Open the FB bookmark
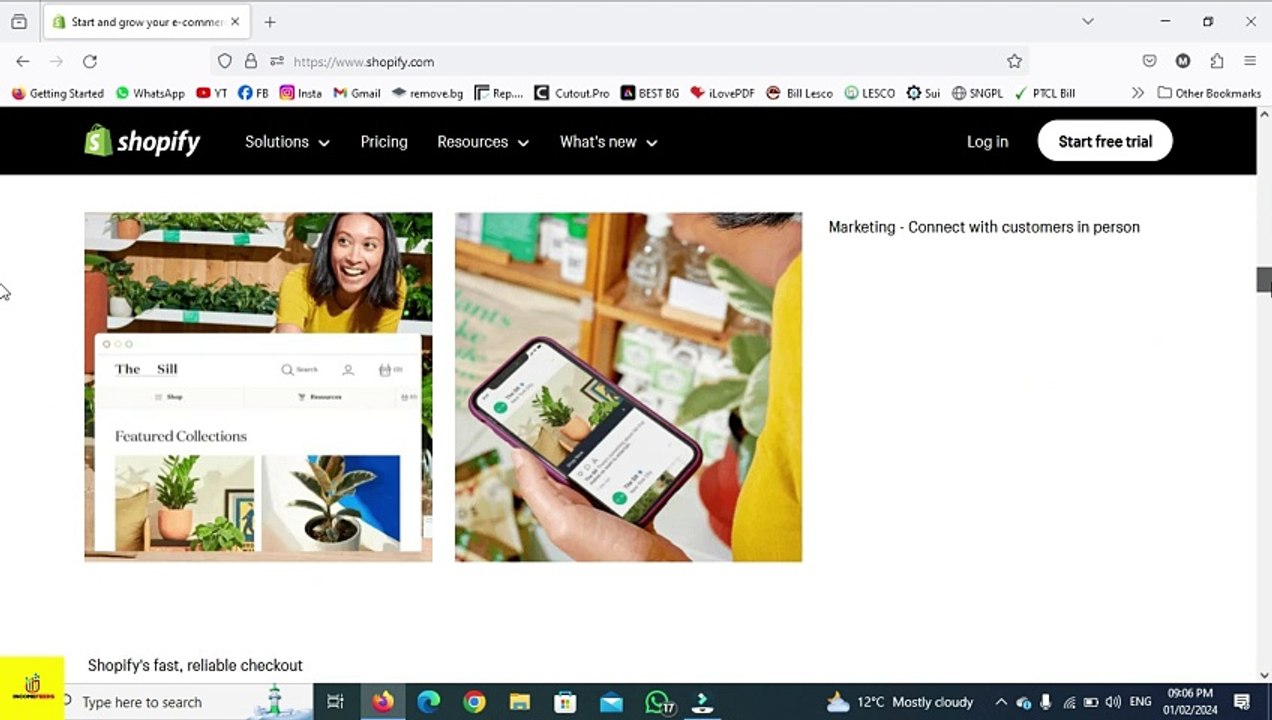 254,93
